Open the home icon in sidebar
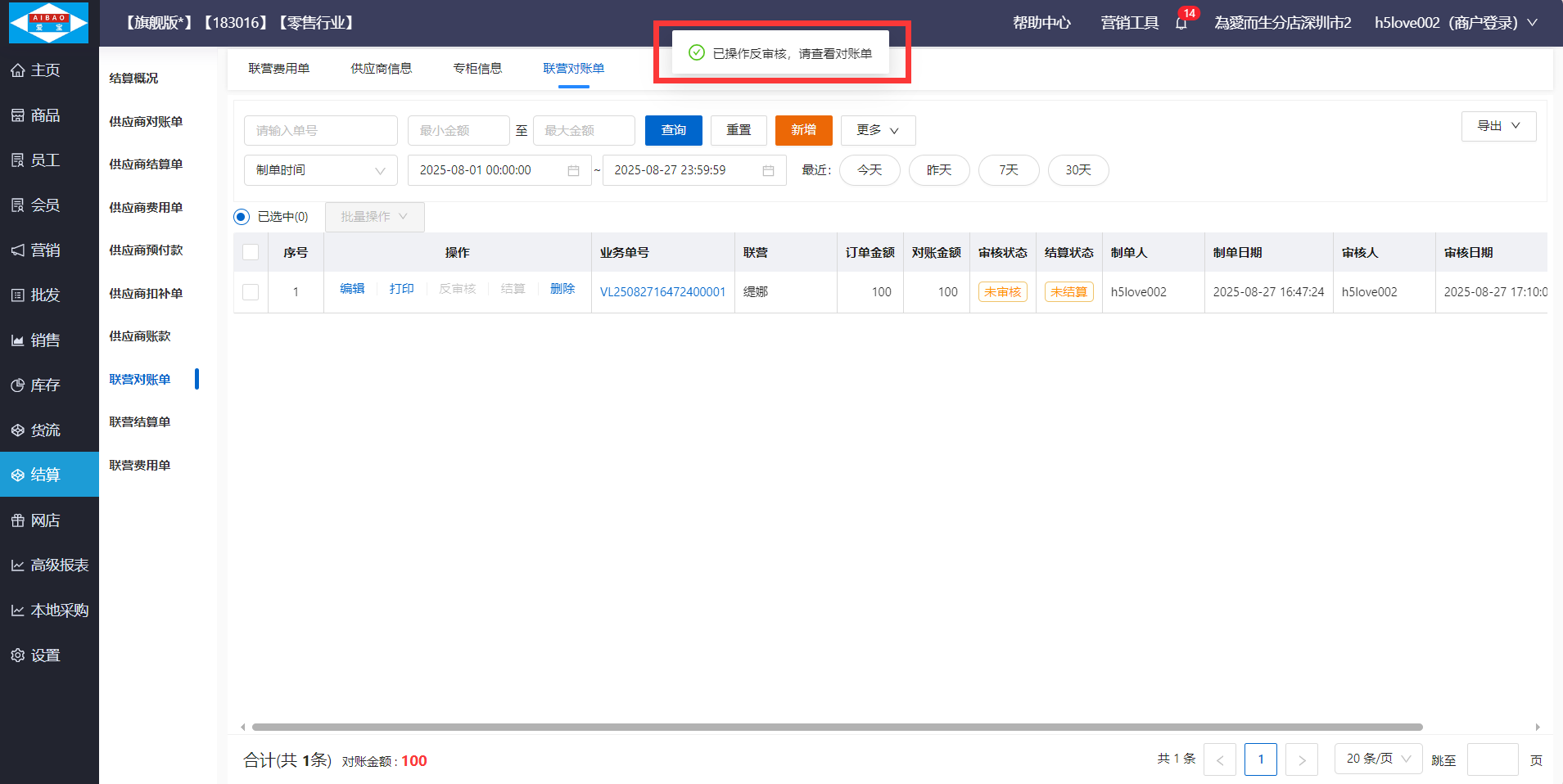This screenshot has width=1563, height=784. pos(18,70)
